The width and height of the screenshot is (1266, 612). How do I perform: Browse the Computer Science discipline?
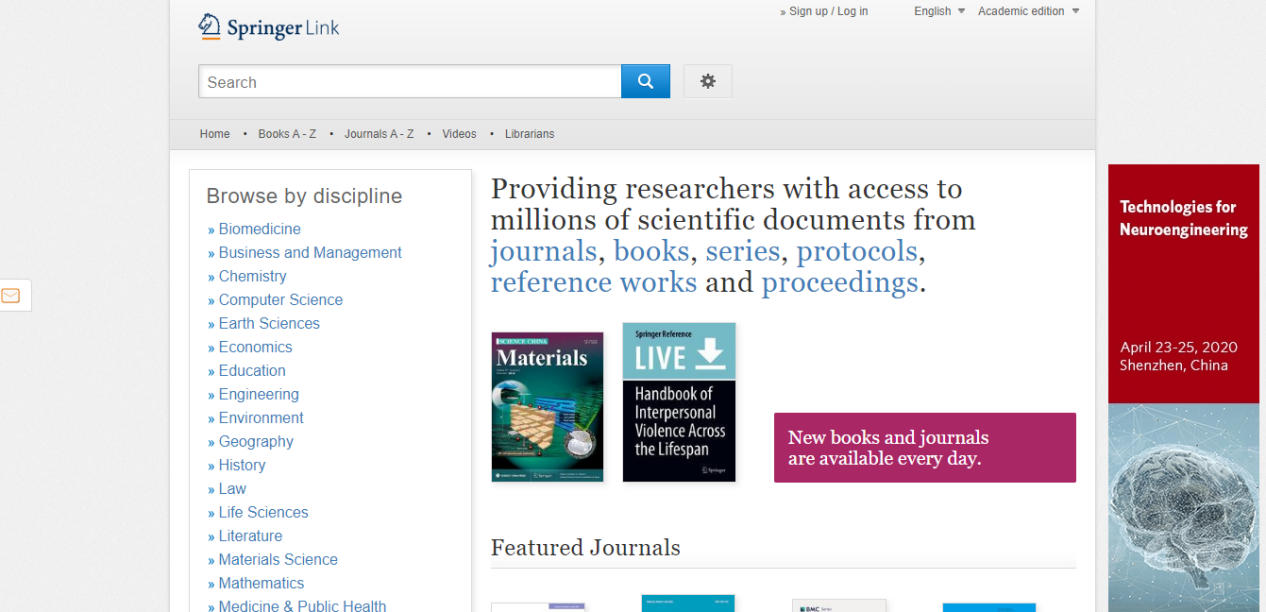click(x=280, y=300)
